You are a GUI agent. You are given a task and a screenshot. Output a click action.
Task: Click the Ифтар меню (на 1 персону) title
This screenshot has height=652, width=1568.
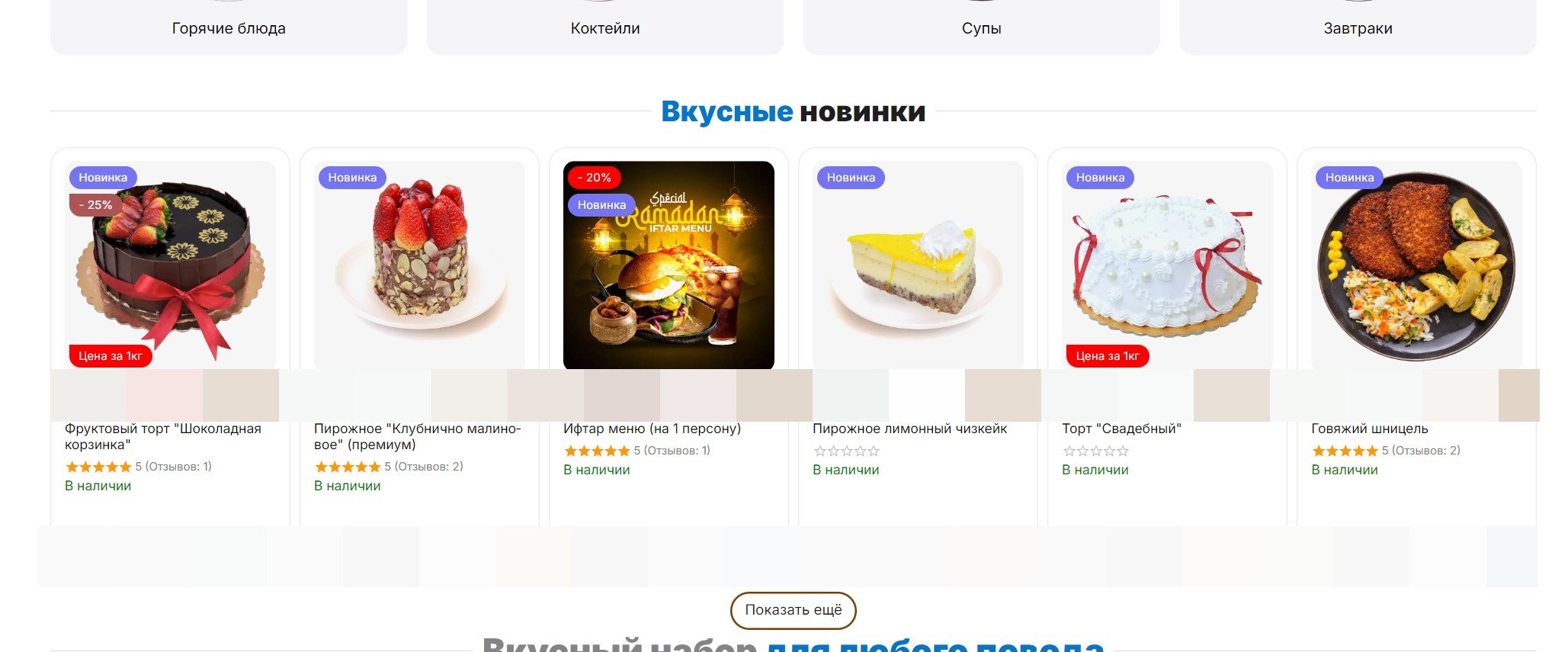click(652, 429)
